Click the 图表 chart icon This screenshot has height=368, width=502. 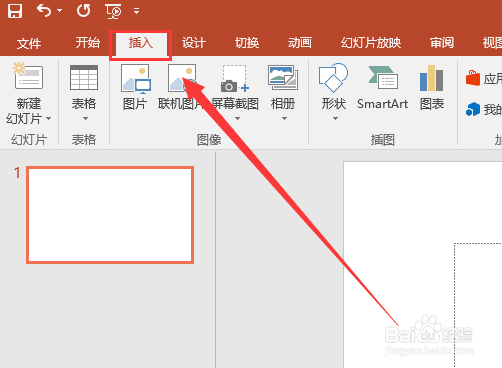[431, 78]
